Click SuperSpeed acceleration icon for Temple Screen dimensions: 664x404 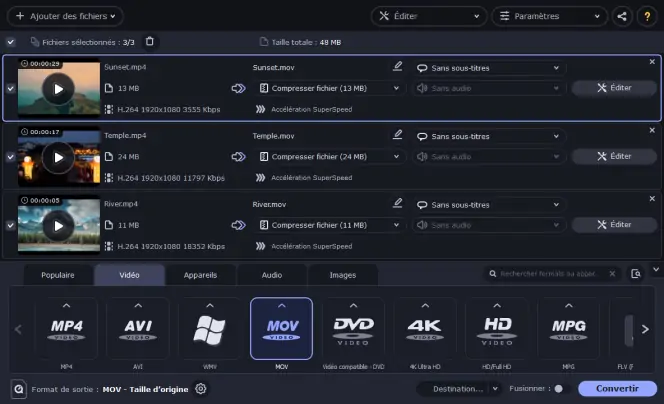(x=260, y=177)
